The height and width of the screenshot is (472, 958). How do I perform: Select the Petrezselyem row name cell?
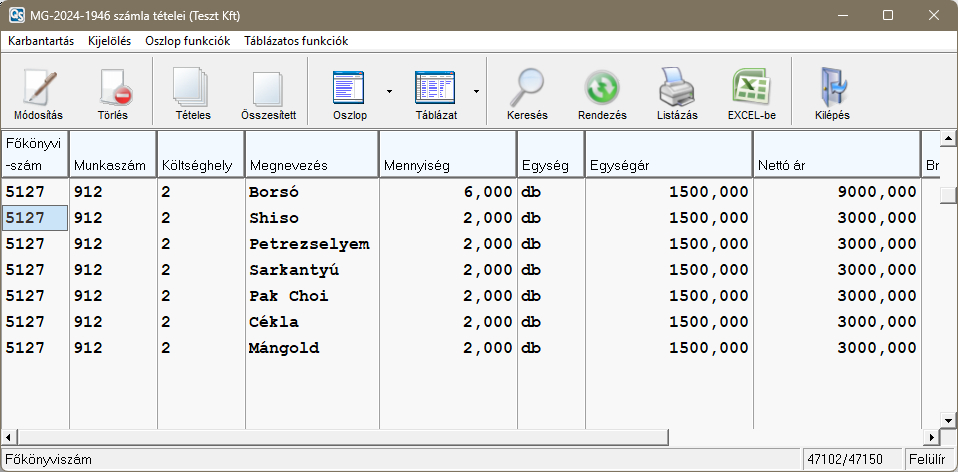(311, 244)
